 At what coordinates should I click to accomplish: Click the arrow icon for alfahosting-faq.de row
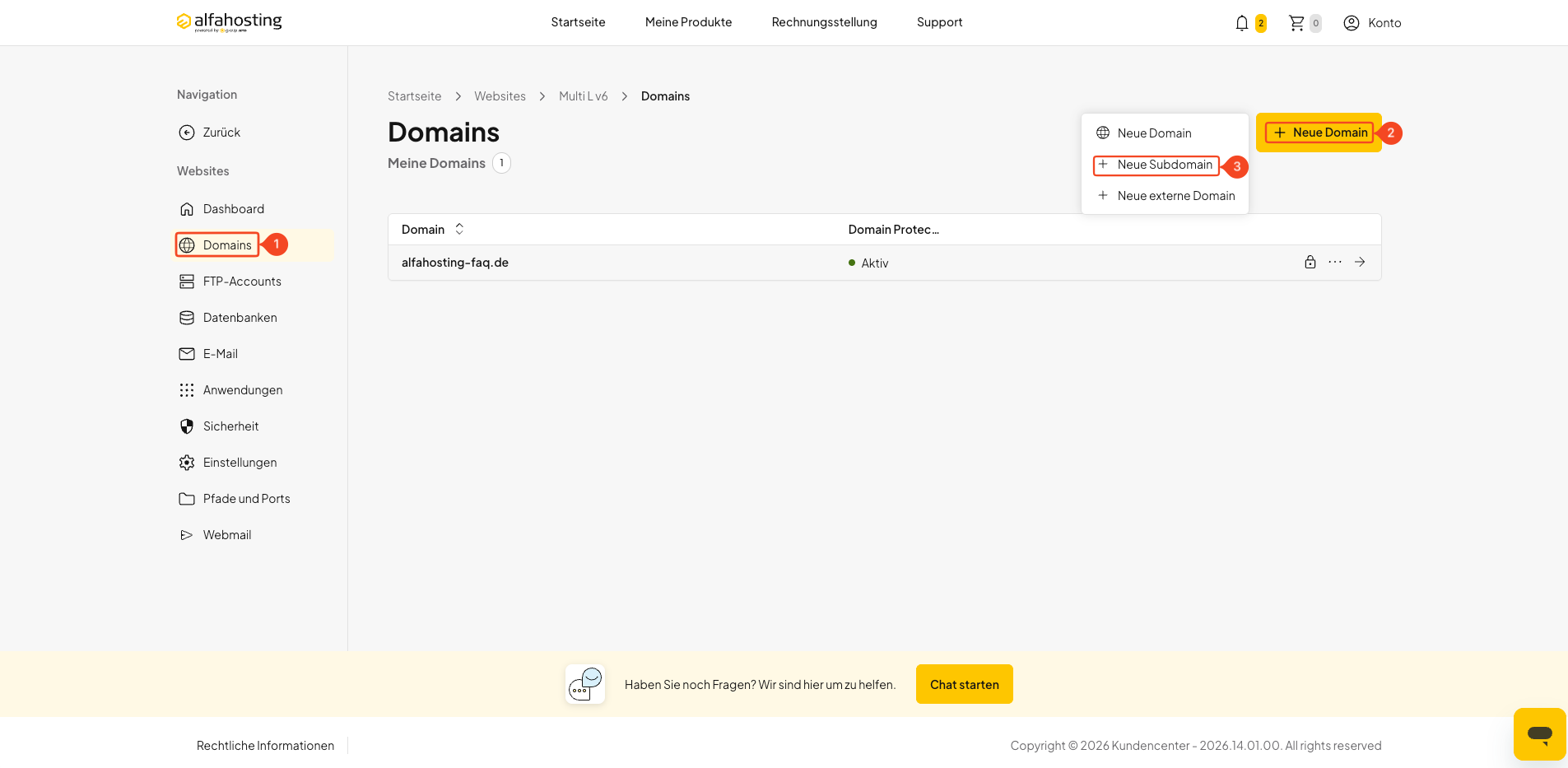(1360, 262)
